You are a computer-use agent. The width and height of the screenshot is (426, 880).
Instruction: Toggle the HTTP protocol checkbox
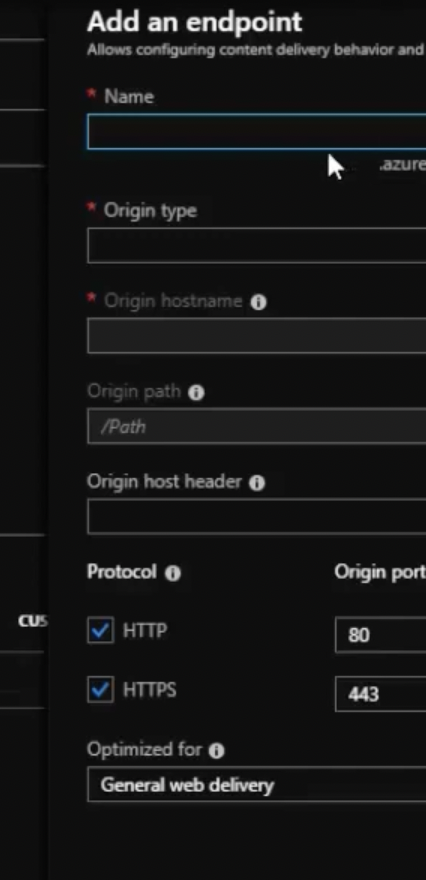[100, 631]
